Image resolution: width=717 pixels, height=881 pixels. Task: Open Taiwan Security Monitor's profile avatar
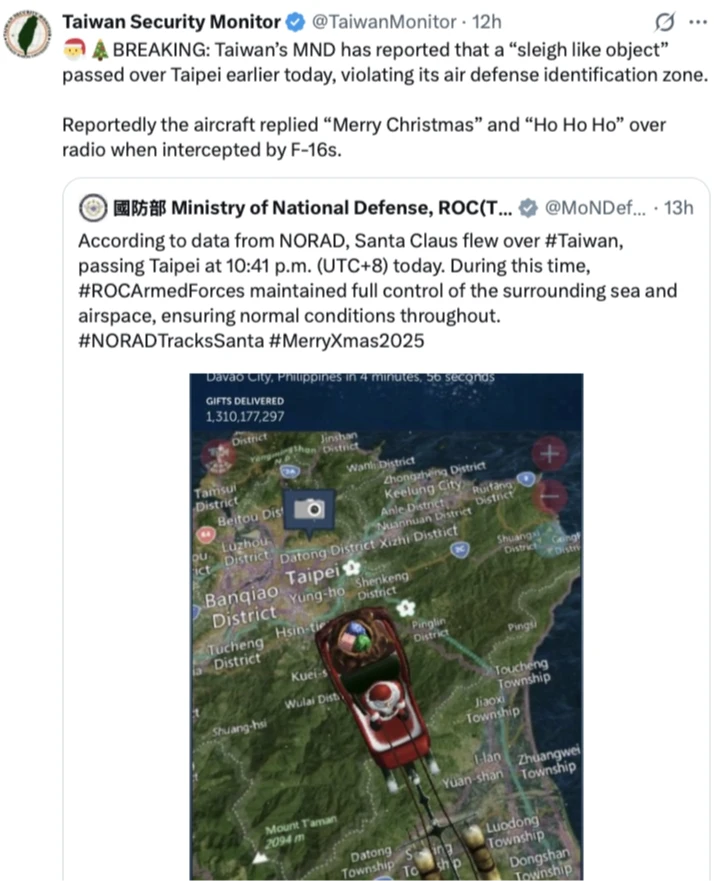27,33
